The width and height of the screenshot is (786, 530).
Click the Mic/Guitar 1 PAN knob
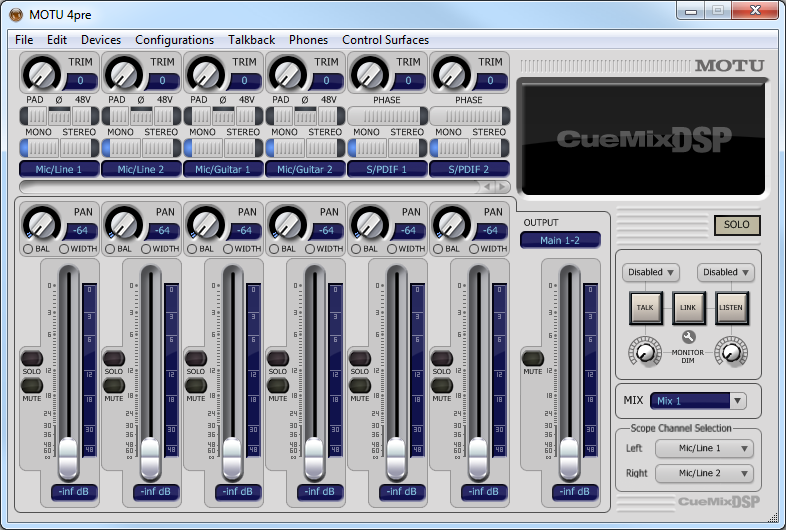click(206, 224)
